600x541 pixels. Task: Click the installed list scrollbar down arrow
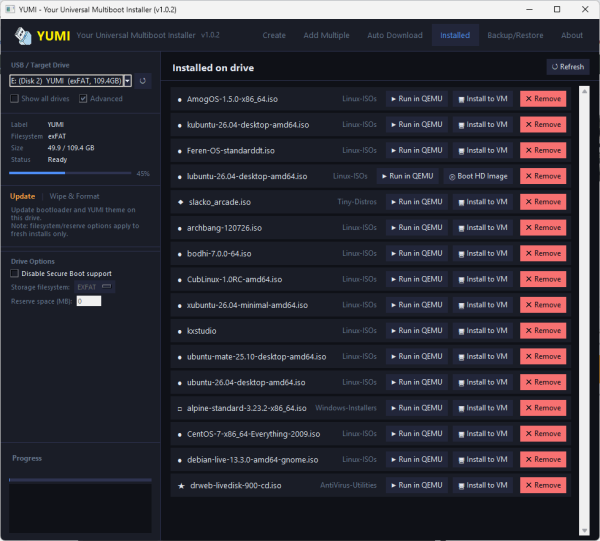(584, 530)
